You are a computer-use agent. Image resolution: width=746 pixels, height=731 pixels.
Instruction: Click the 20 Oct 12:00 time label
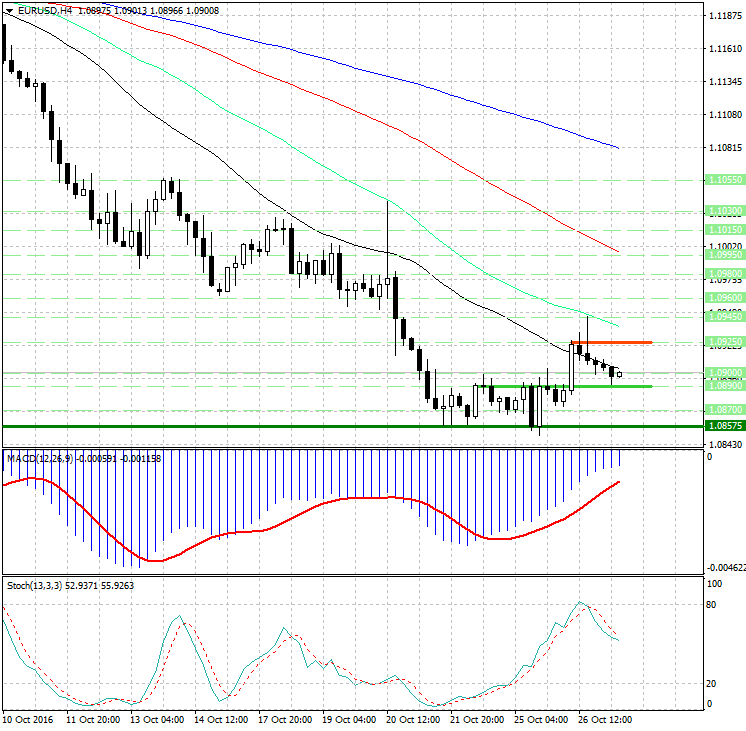(413, 719)
